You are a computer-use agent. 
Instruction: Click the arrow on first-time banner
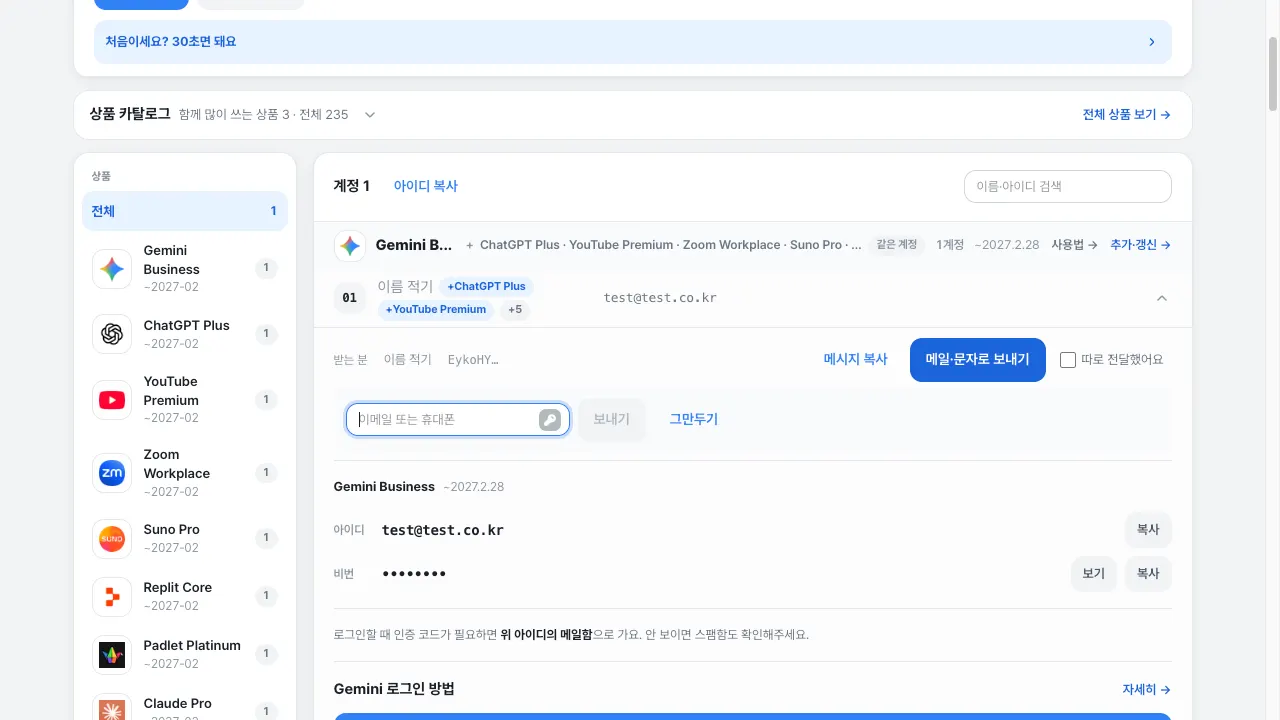click(1152, 42)
